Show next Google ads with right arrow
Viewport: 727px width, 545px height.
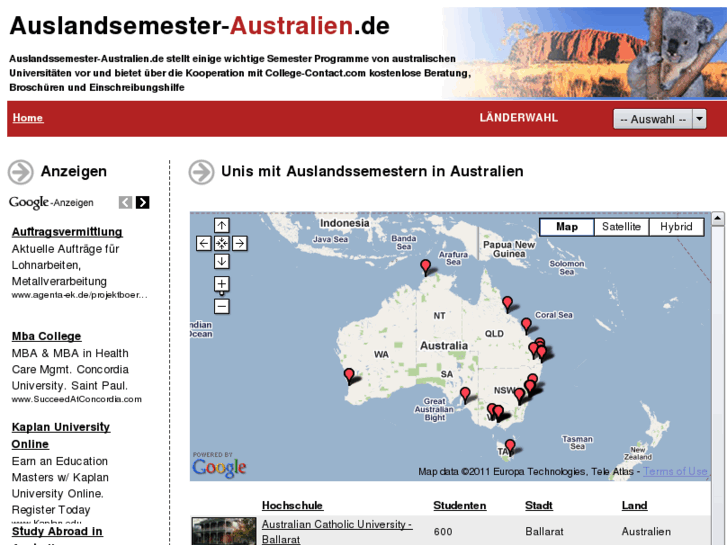tap(142, 202)
